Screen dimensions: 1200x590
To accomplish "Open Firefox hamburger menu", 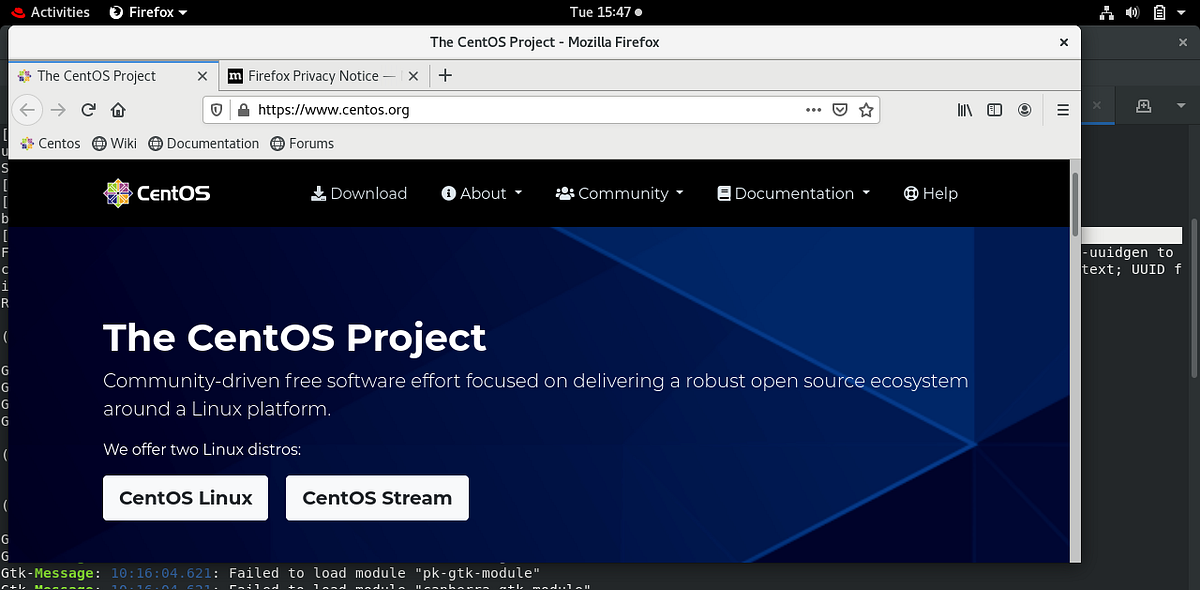I will click(x=1063, y=110).
